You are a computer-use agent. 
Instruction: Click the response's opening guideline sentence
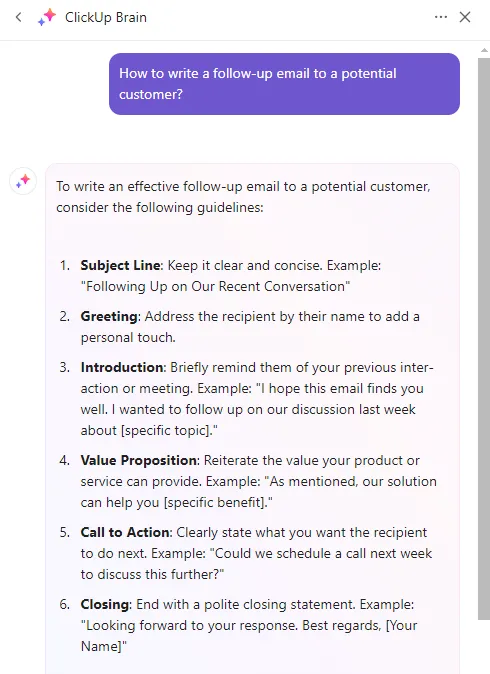[243, 197]
